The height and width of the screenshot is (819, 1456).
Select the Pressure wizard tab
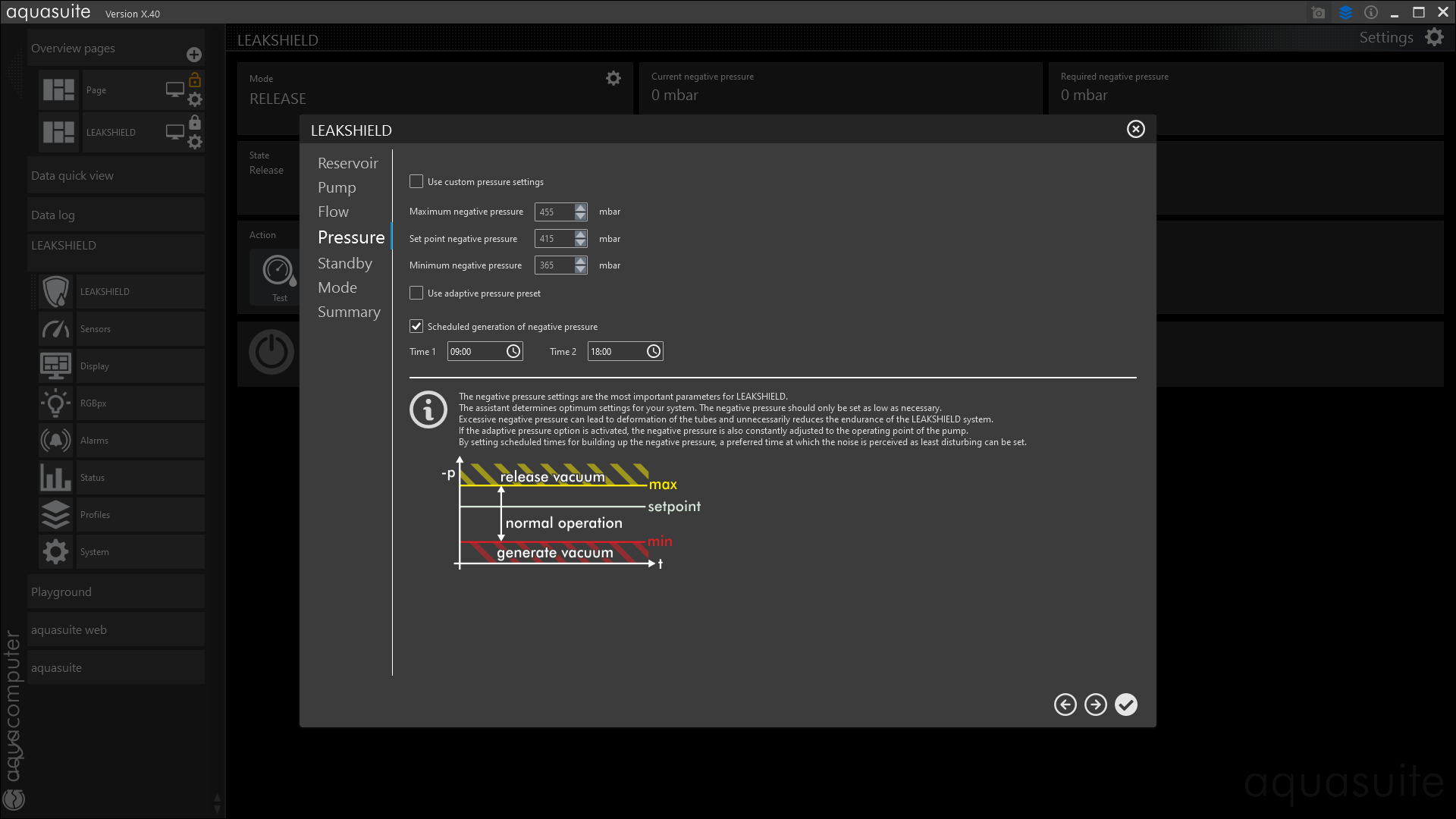click(x=351, y=237)
